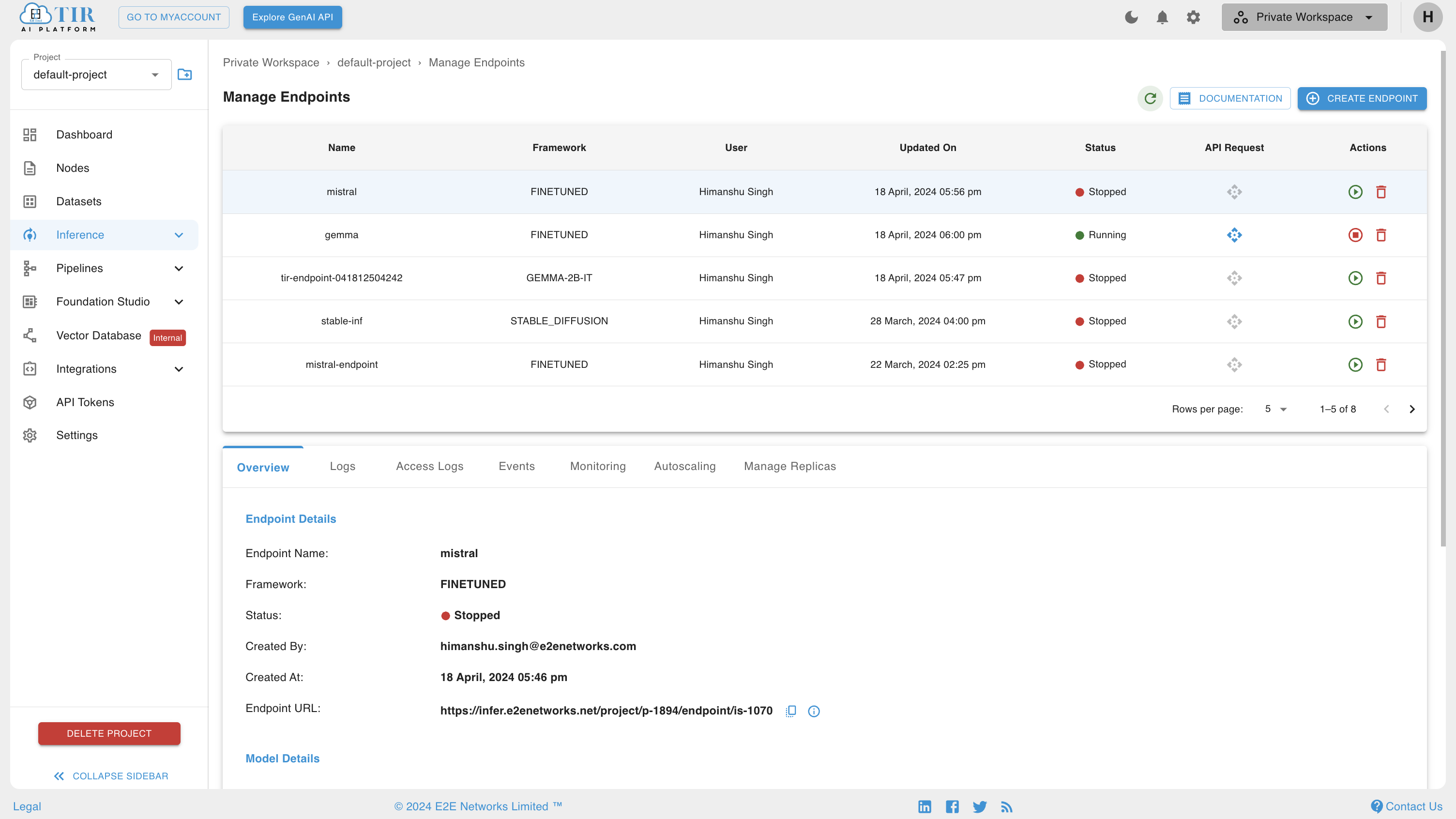Select the stable-inf row name
Image resolution: width=1456 pixels, height=819 pixels.
(341, 321)
